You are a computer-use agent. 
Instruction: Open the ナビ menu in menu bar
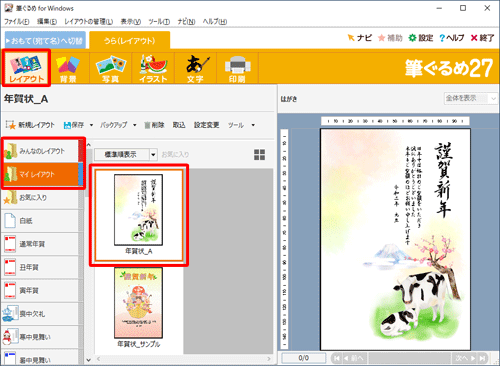(186, 22)
